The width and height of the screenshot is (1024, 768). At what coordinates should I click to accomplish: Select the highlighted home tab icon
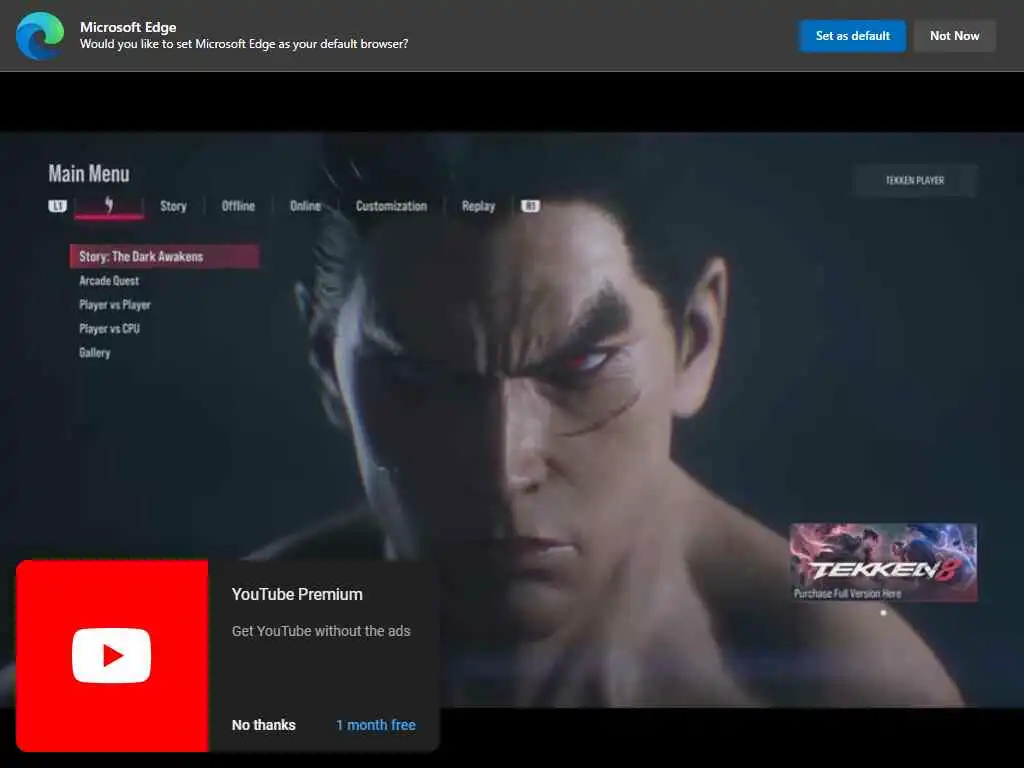click(x=109, y=206)
